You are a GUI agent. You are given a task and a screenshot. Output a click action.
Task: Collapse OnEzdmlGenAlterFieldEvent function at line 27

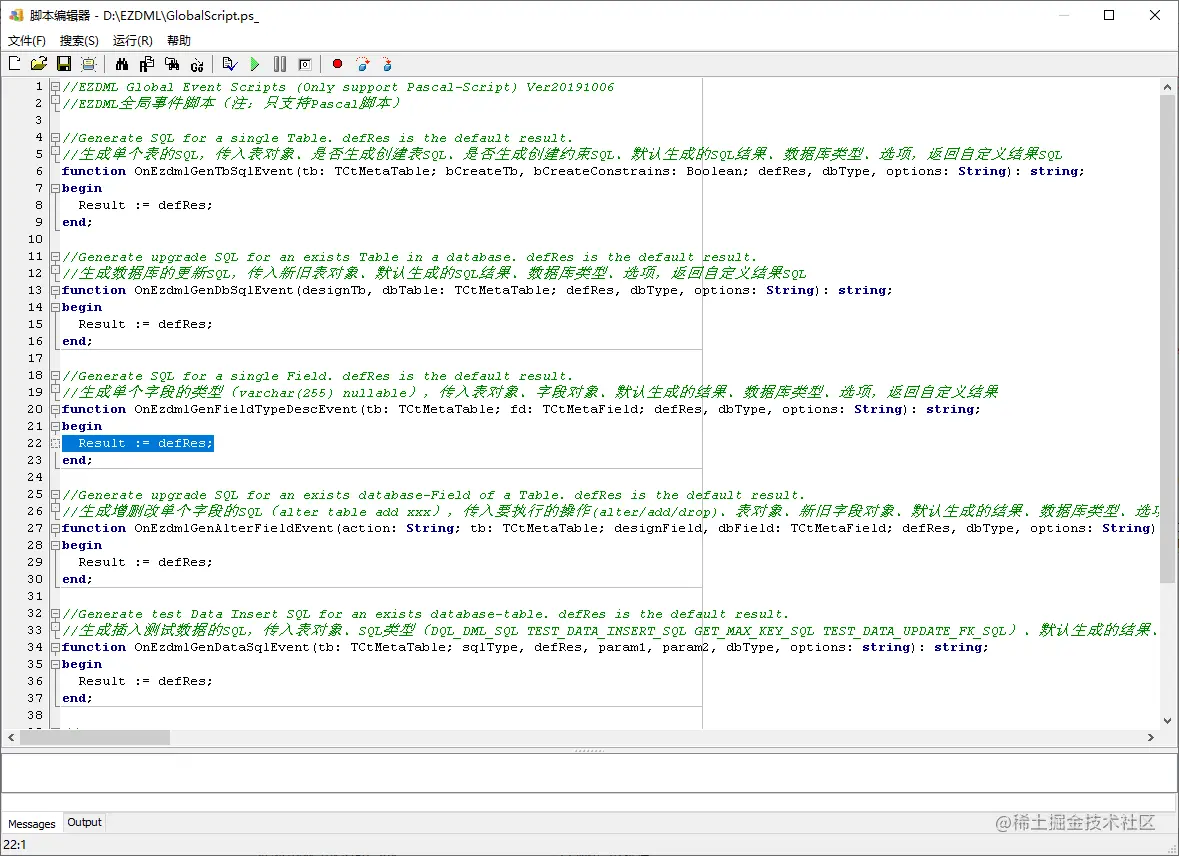click(55, 528)
